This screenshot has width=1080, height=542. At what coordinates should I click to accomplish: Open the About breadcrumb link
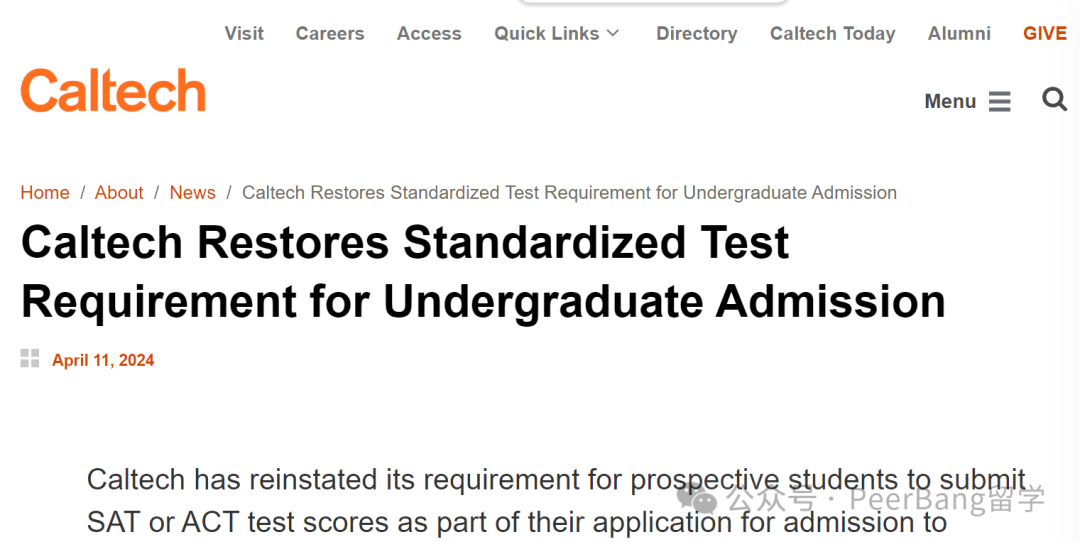click(x=119, y=192)
